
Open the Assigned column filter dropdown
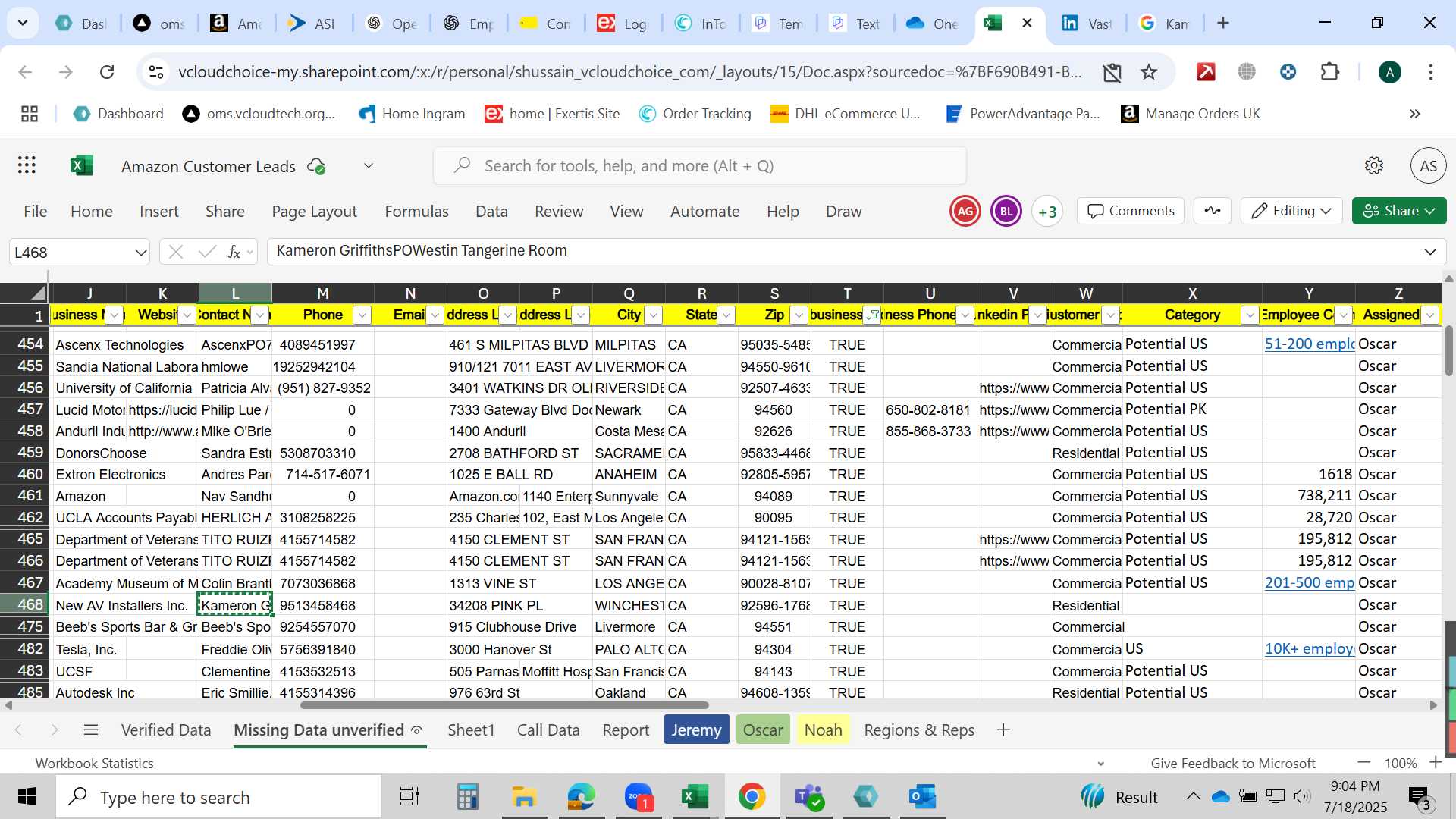pyautogui.click(x=1430, y=315)
